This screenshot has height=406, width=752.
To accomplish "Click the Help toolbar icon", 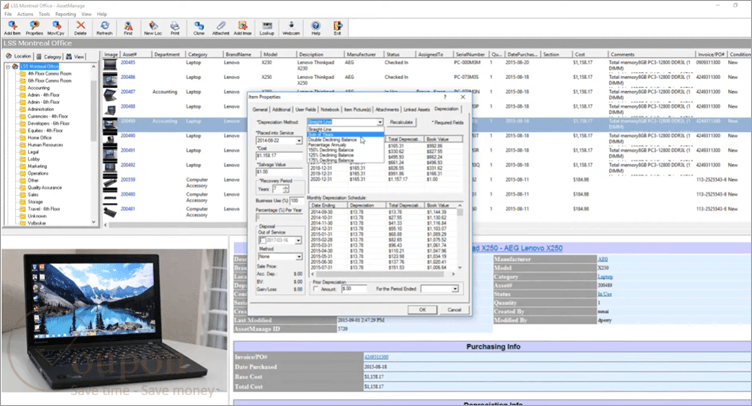I will click(316, 28).
